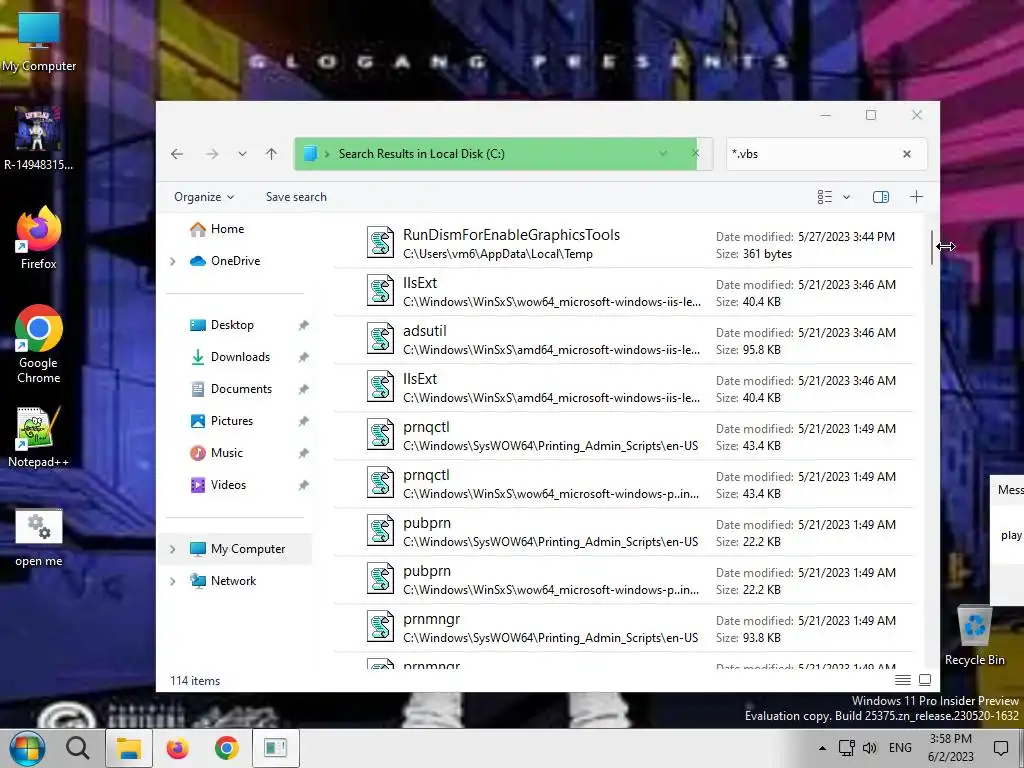Image resolution: width=1024 pixels, height=768 pixels.
Task: Open notification center icon
Action: coord(1000,748)
